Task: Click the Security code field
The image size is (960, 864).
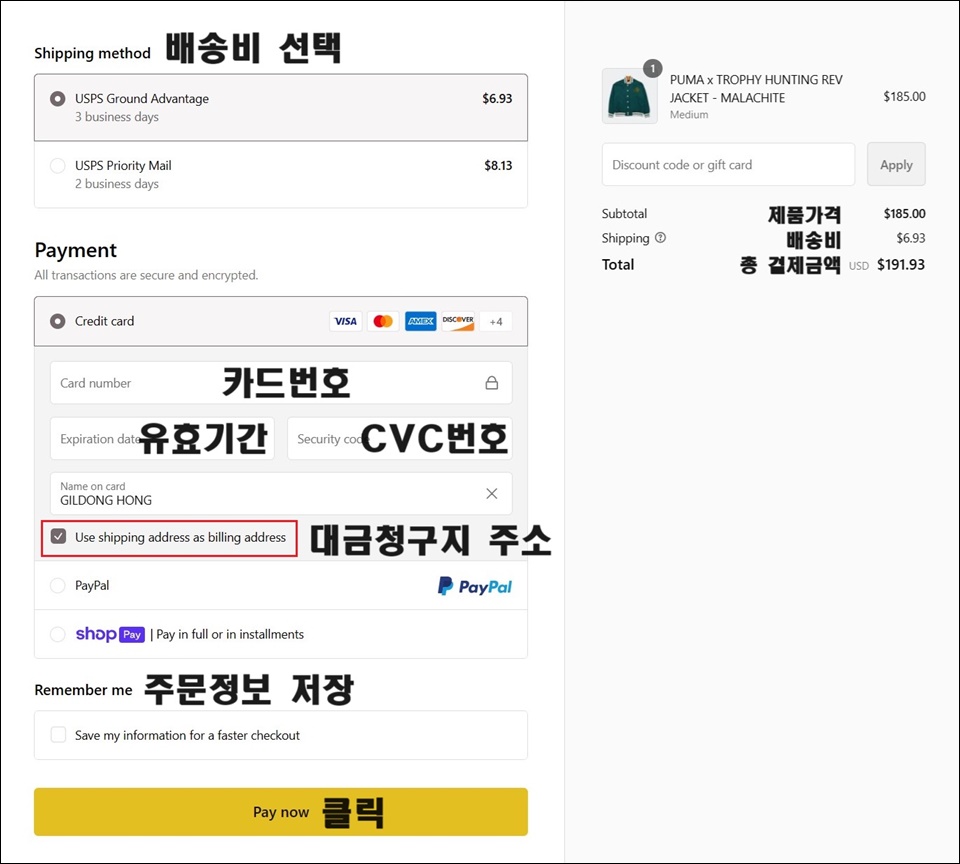Action: pyautogui.click(x=400, y=438)
